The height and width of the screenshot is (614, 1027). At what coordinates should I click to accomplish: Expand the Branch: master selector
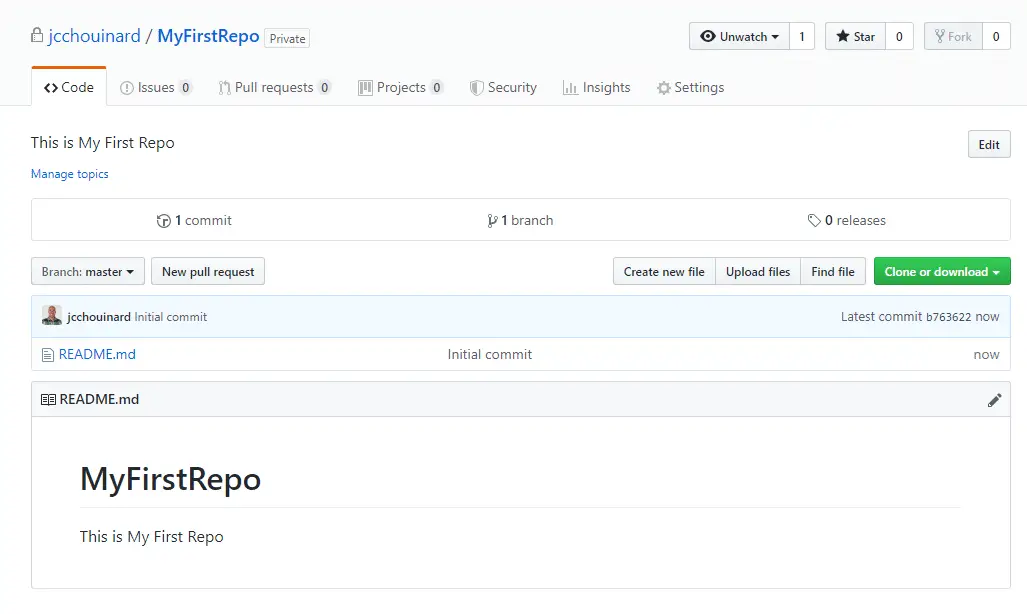tap(88, 272)
